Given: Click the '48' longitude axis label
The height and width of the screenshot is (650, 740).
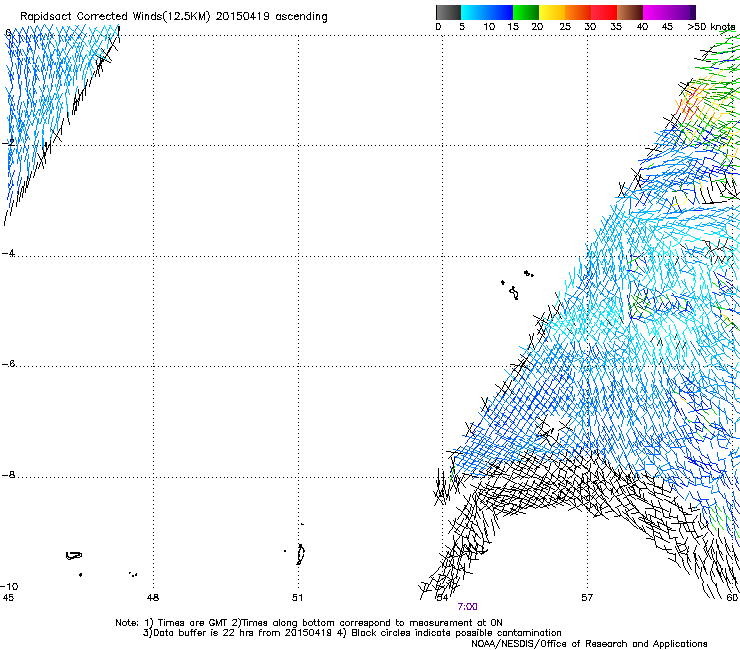Looking at the screenshot, I should pyautogui.click(x=153, y=598).
